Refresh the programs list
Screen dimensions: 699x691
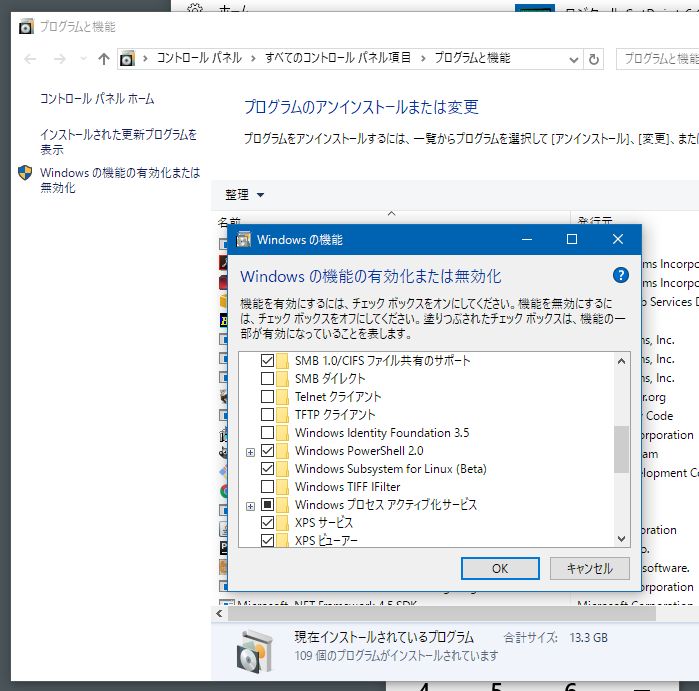[x=593, y=59]
